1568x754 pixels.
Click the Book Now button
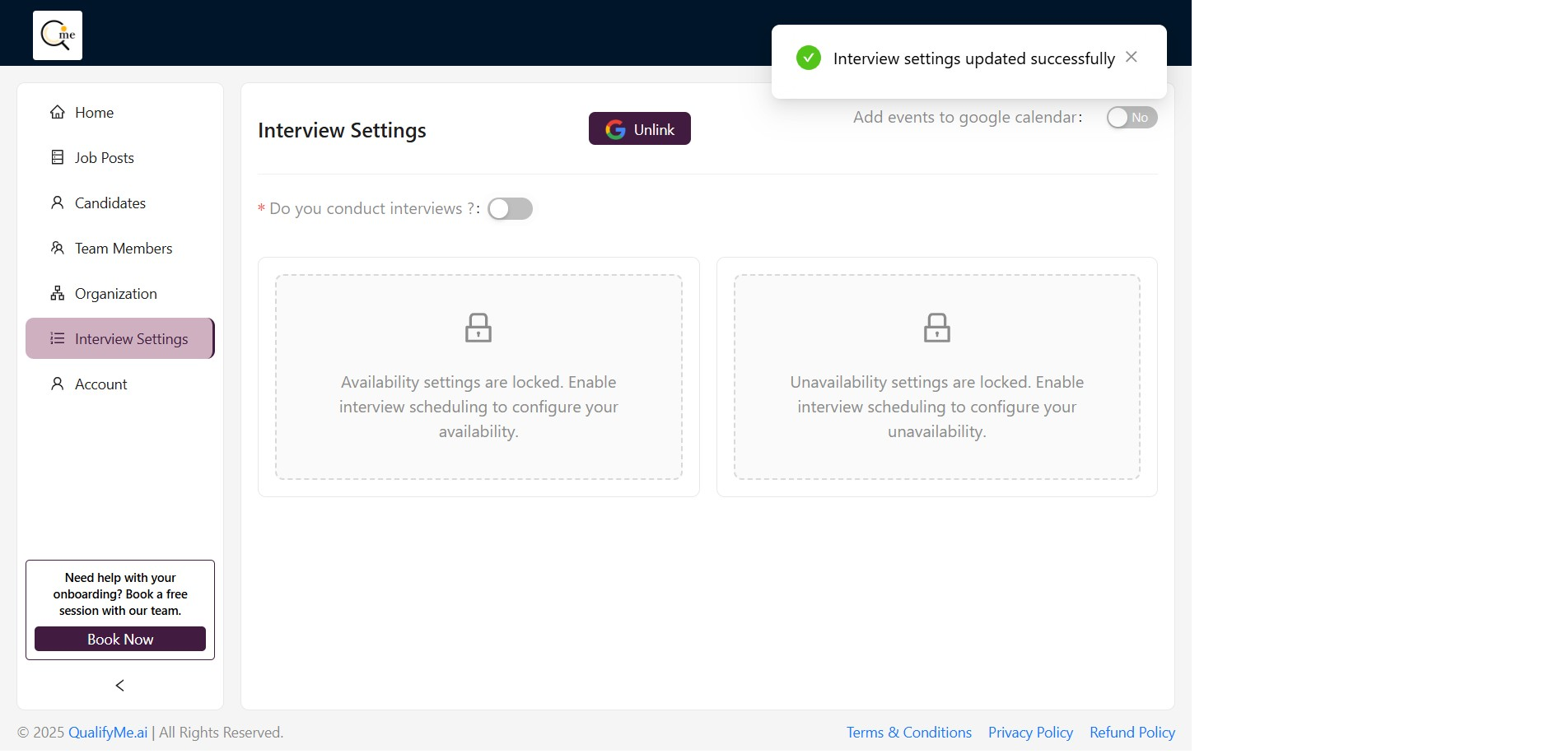[x=120, y=639]
